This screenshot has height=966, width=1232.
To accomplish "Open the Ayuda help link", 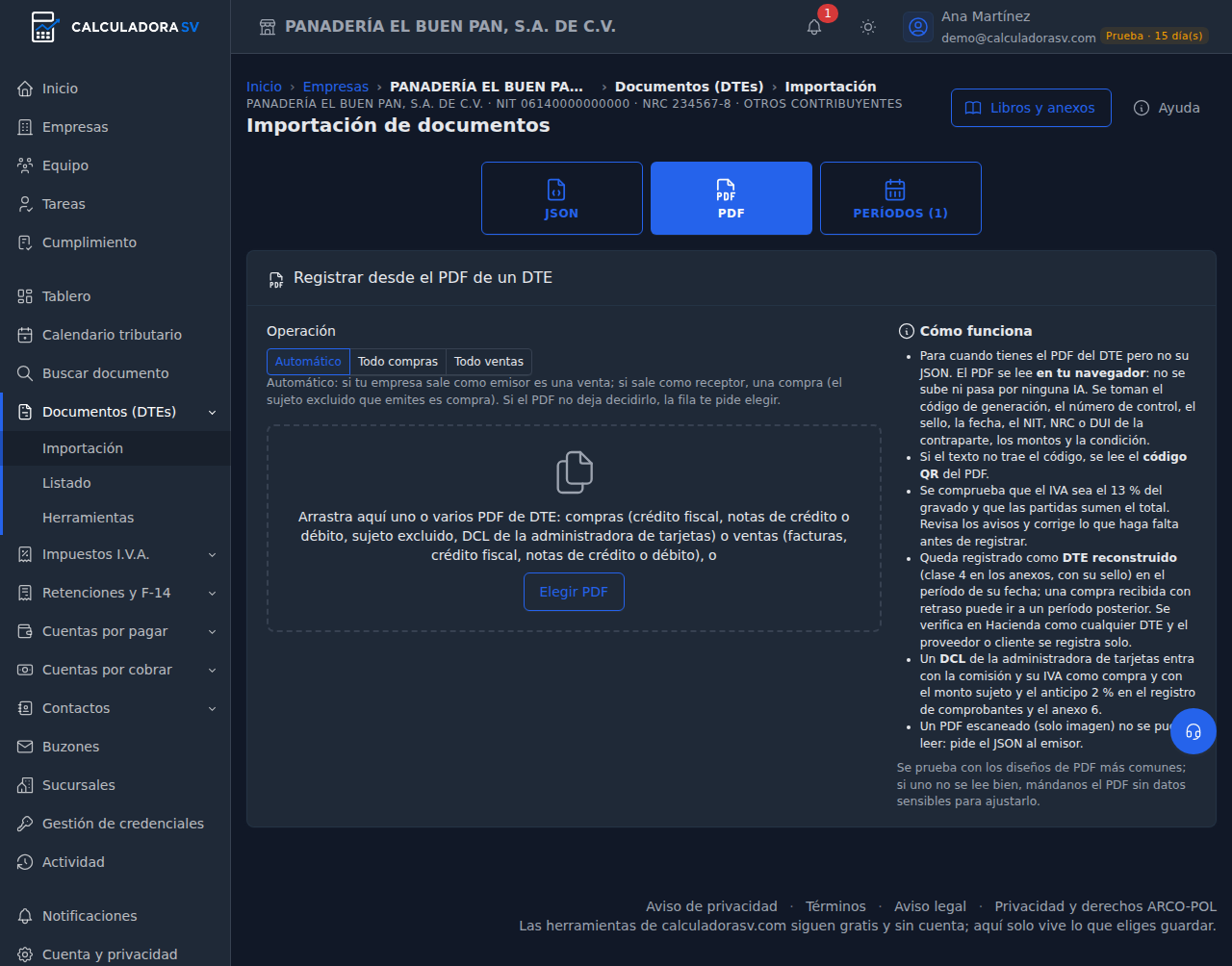I will click(x=1167, y=108).
